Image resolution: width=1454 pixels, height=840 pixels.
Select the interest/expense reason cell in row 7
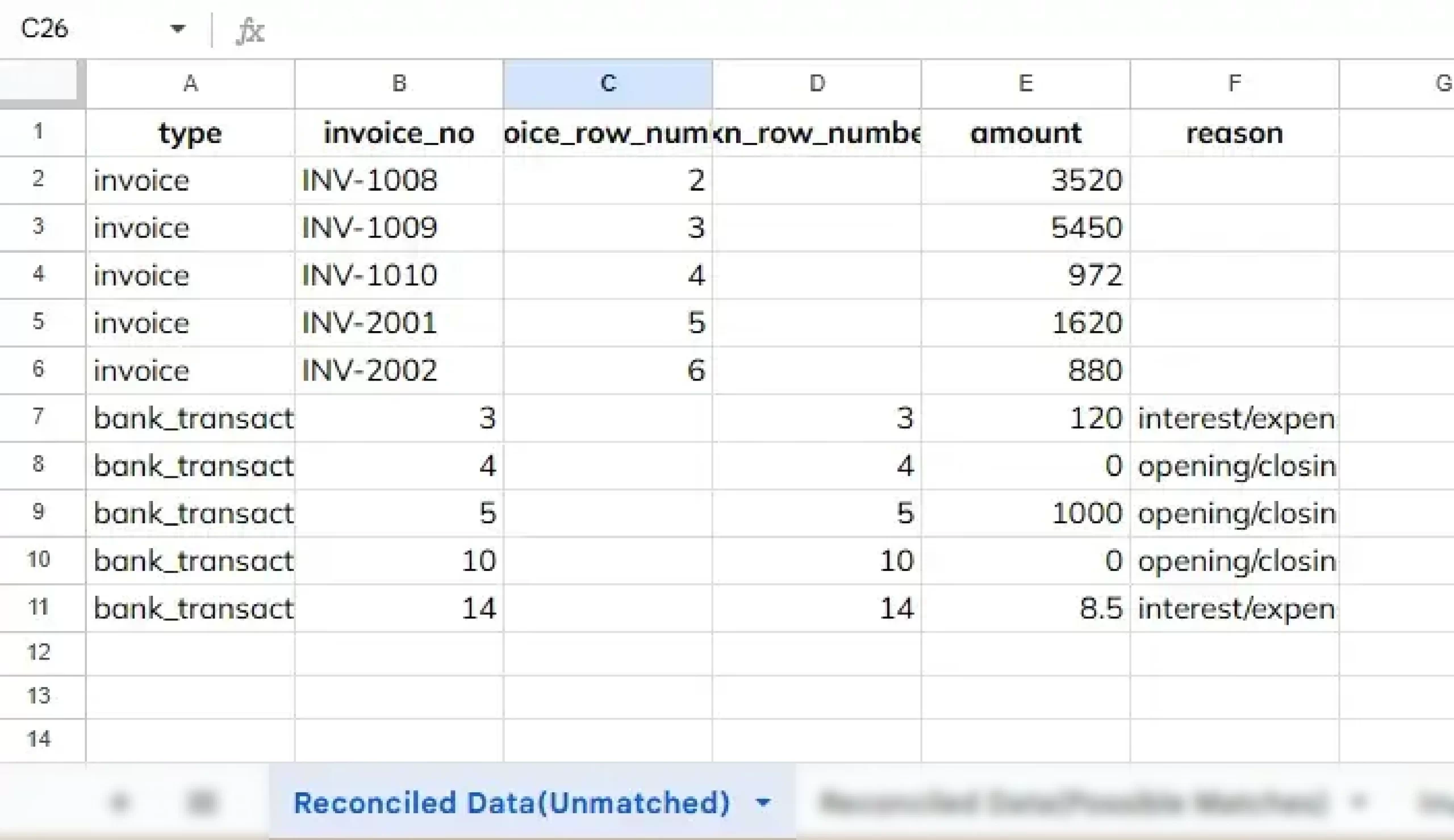(1234, 417)
